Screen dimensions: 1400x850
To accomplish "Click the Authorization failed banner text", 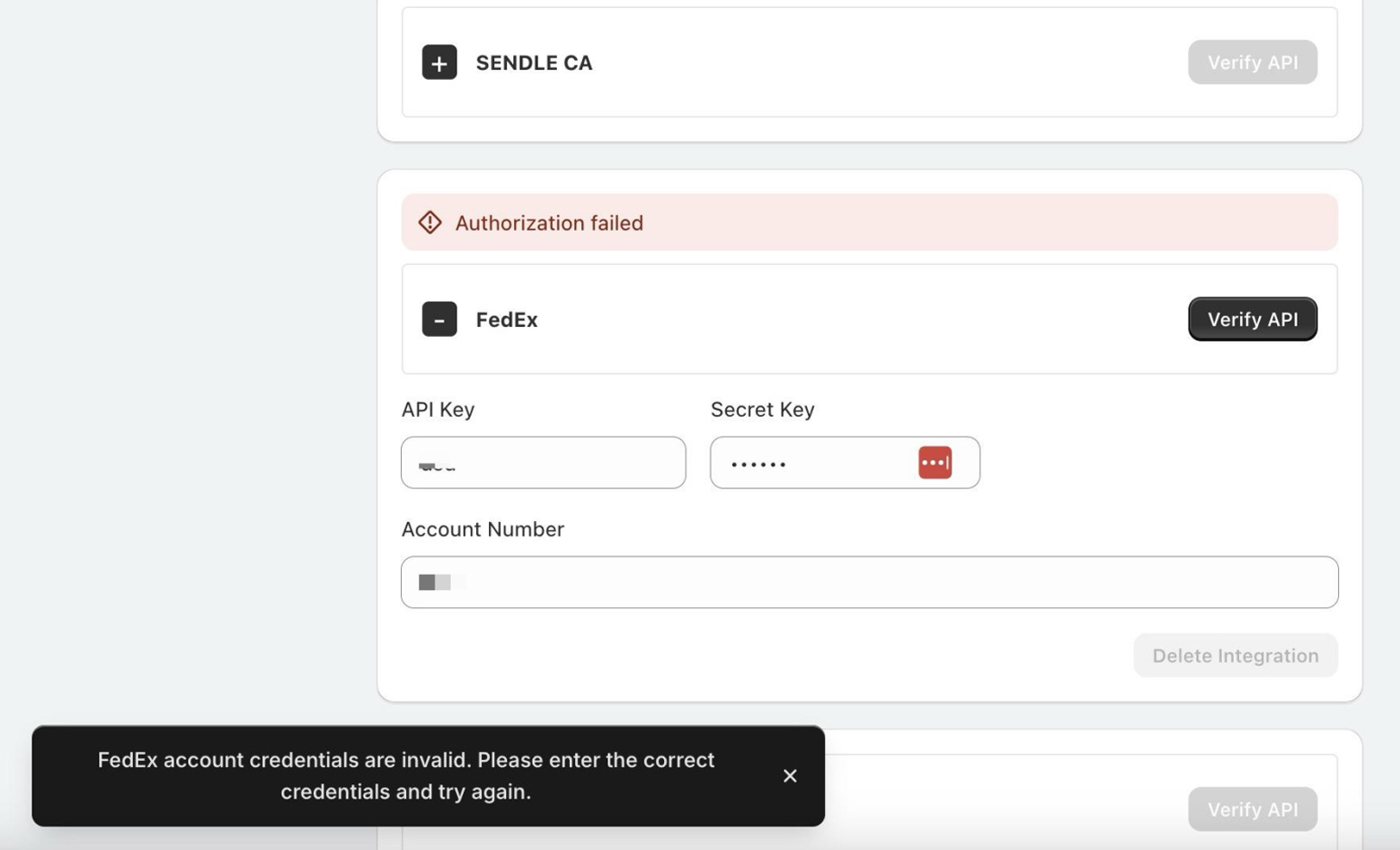I will [549, 223].
